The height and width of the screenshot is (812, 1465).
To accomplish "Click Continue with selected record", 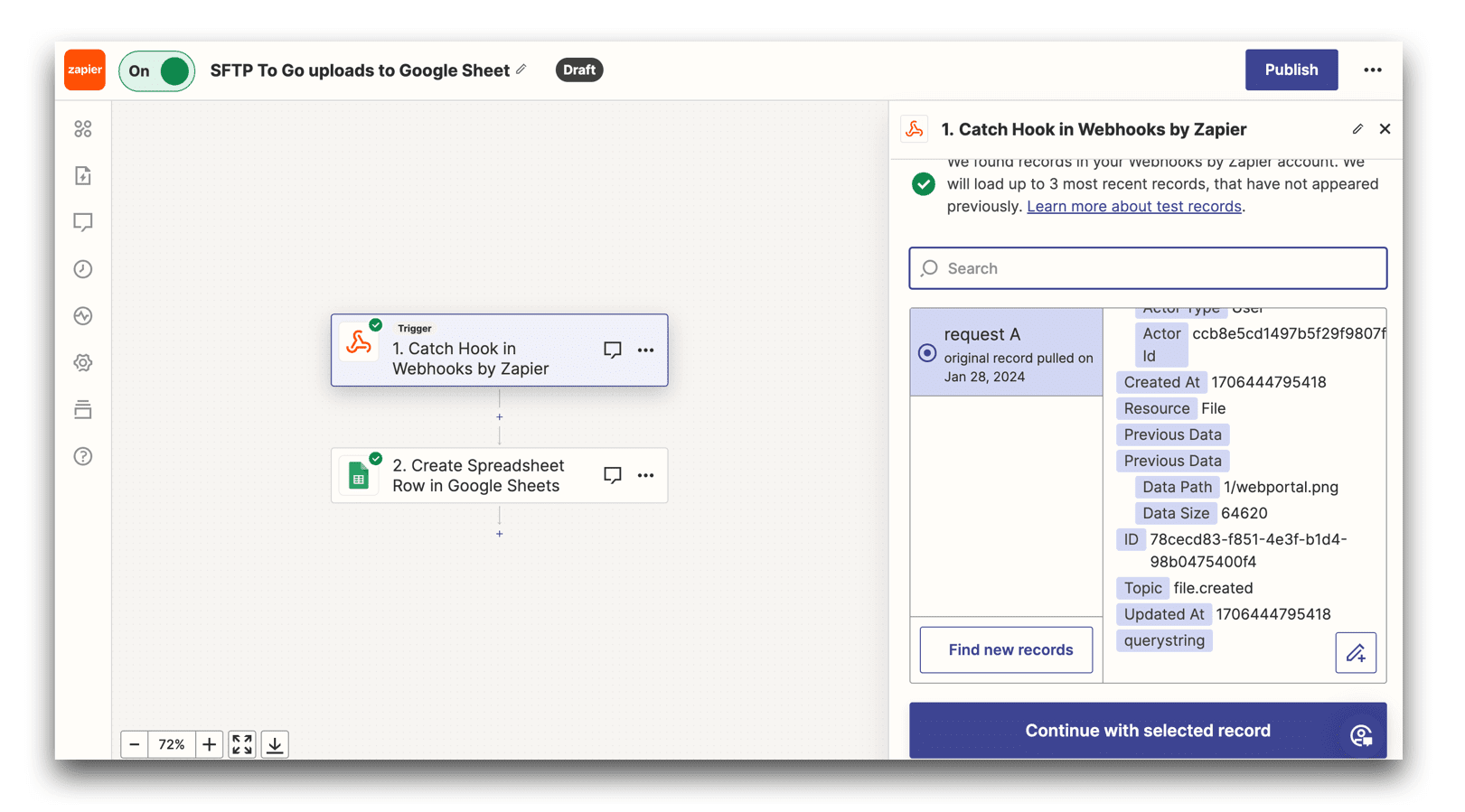I will tap(1148, 730).
